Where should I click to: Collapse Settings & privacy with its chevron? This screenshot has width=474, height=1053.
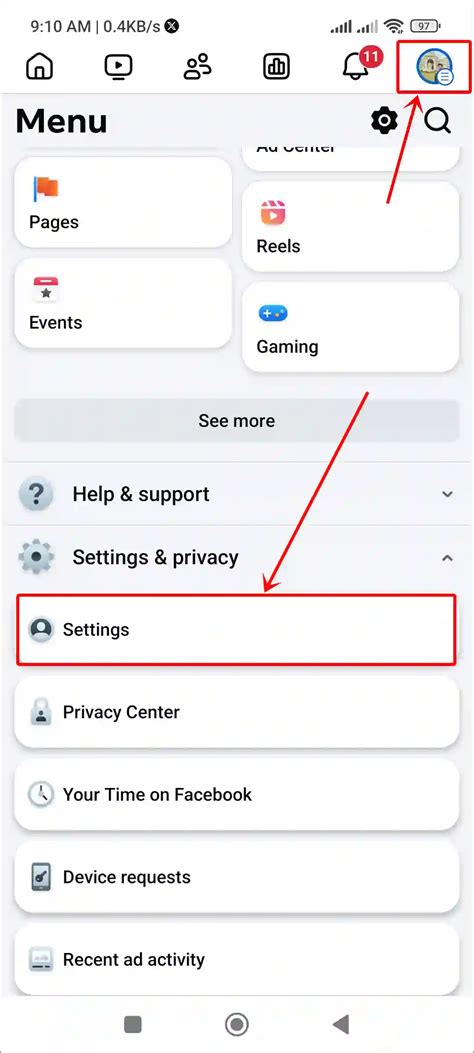(447, 557)
